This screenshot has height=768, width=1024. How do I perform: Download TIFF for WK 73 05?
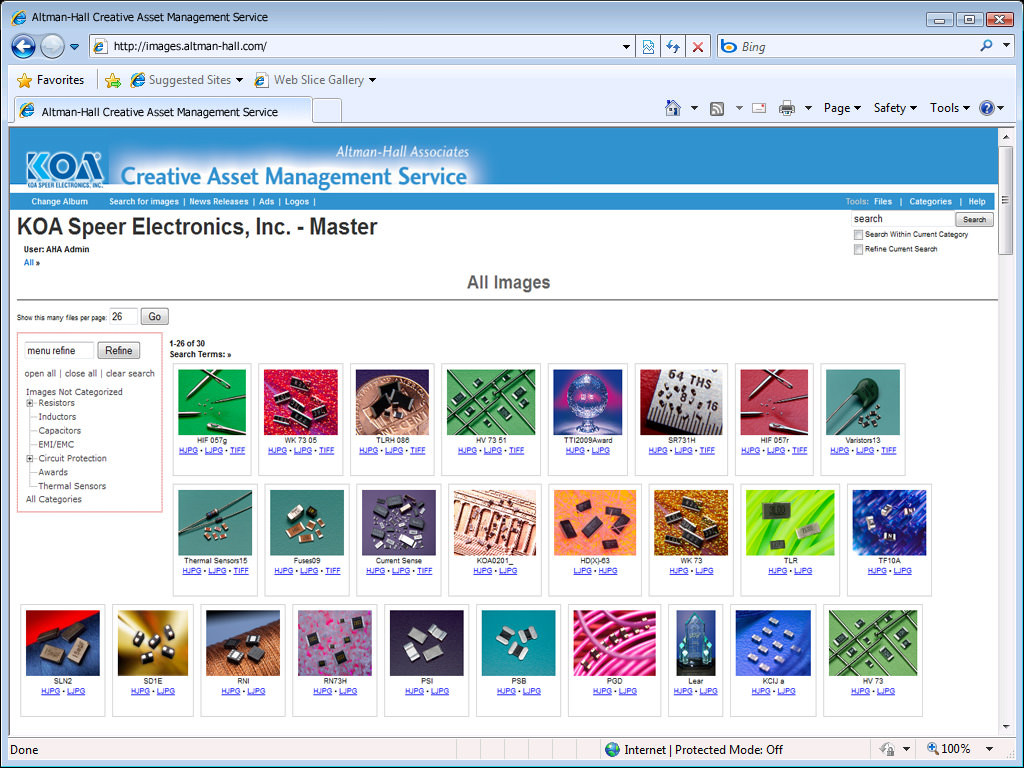pos(327,451)
